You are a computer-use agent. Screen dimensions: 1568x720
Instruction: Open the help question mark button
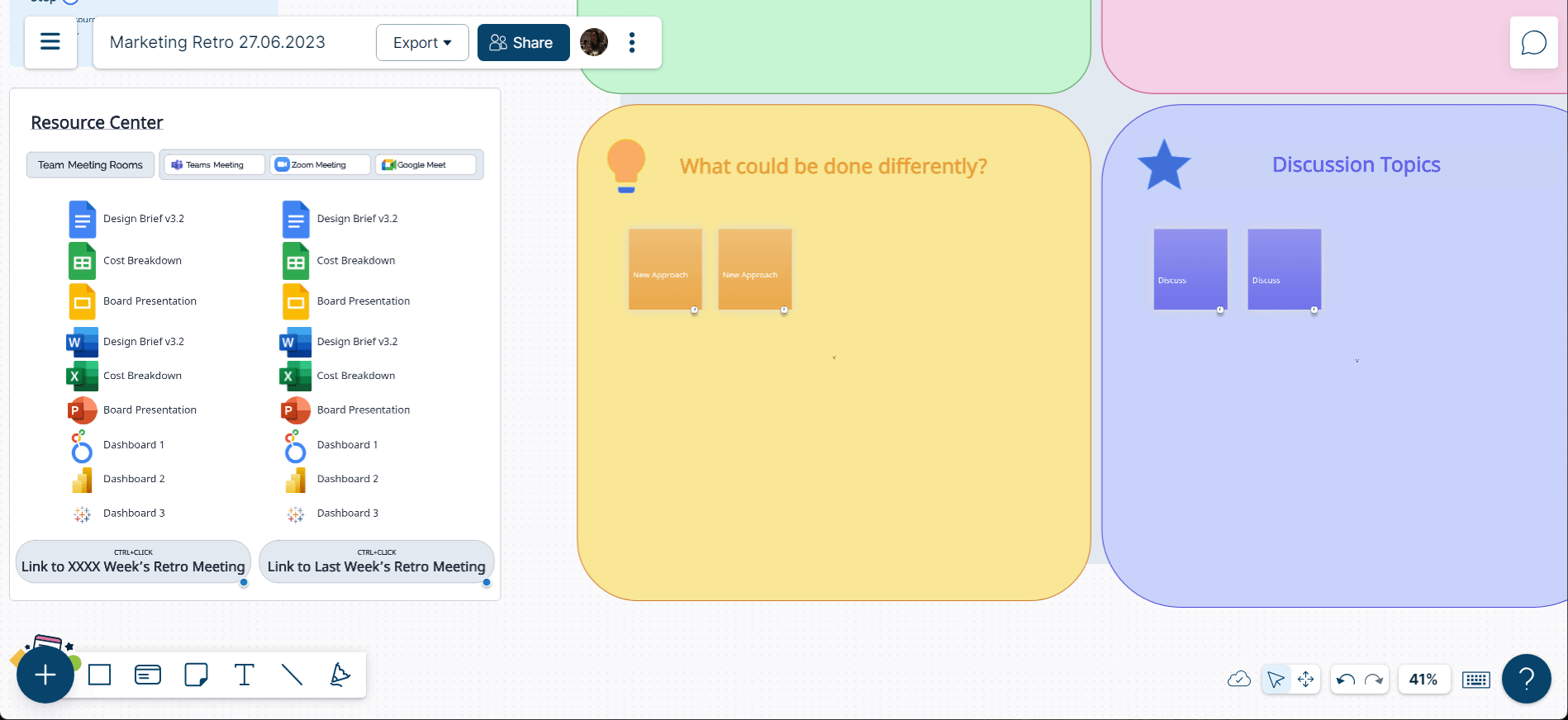(1526, 679)
